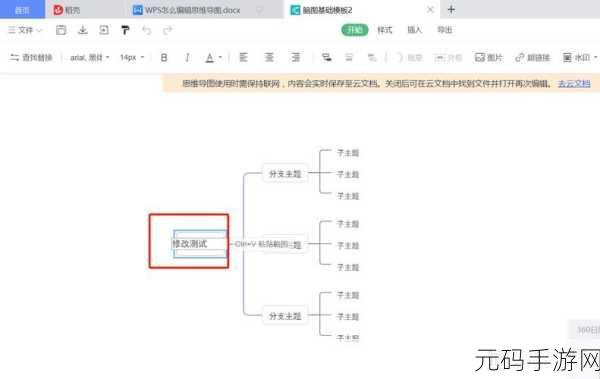Screen dimensions: 600x379
Task: Click the 外框 boundary button
Action: coord(448,57)
